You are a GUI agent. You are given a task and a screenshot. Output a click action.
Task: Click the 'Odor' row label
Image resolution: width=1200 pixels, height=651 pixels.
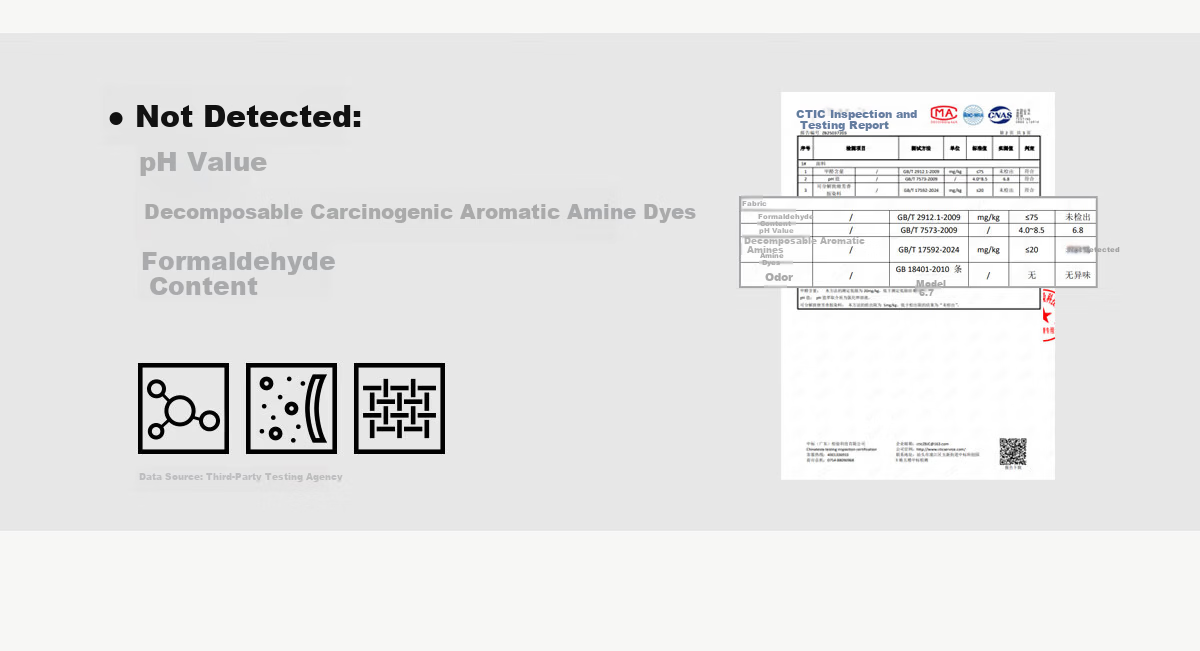[x=779, y=277]
